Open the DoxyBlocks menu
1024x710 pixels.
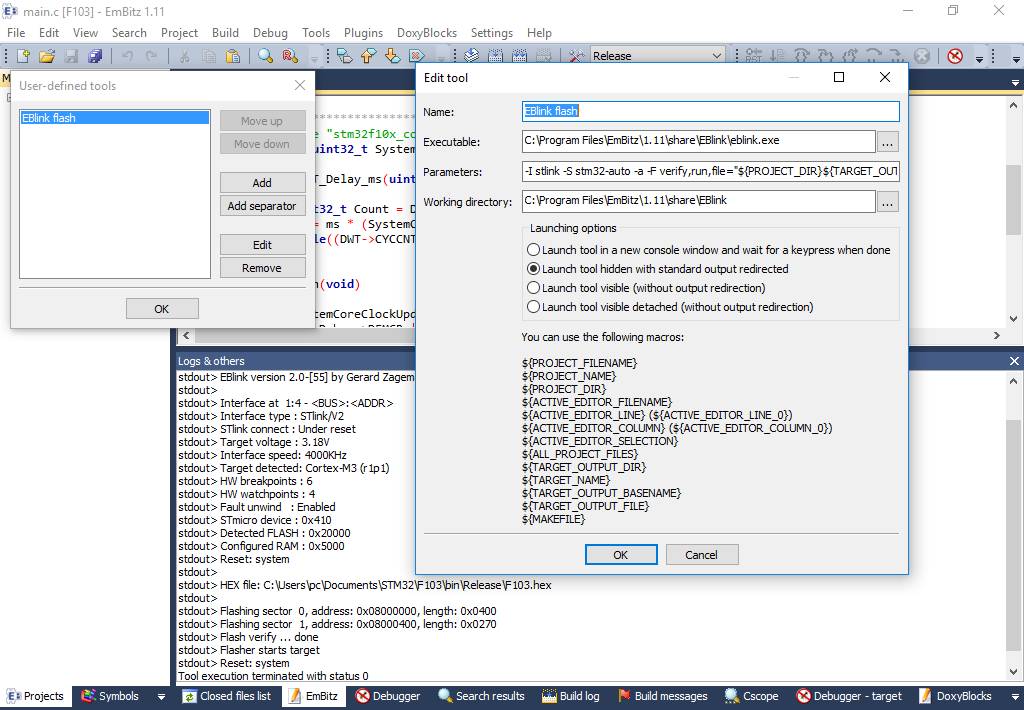427,33
